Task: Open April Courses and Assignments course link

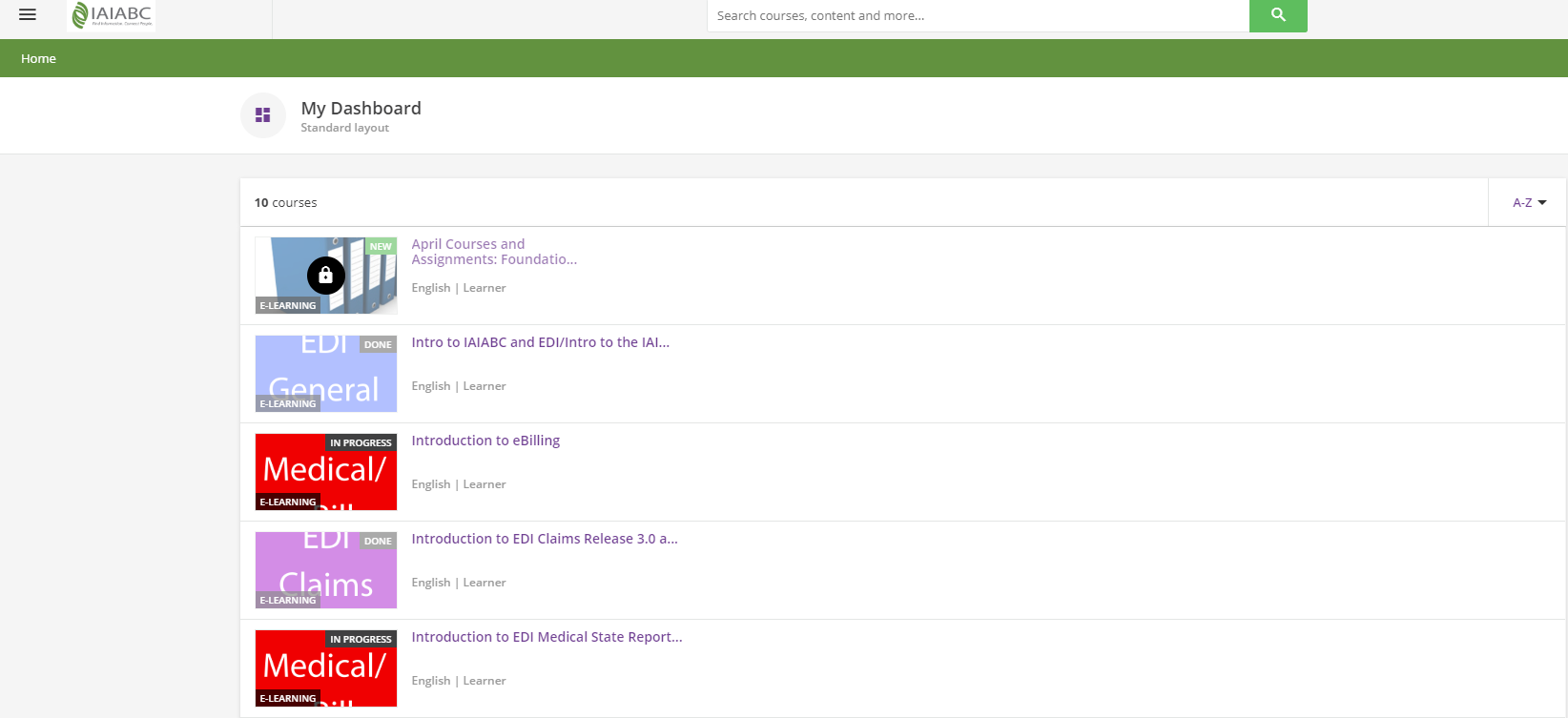Action: click(x=494, y=252)
